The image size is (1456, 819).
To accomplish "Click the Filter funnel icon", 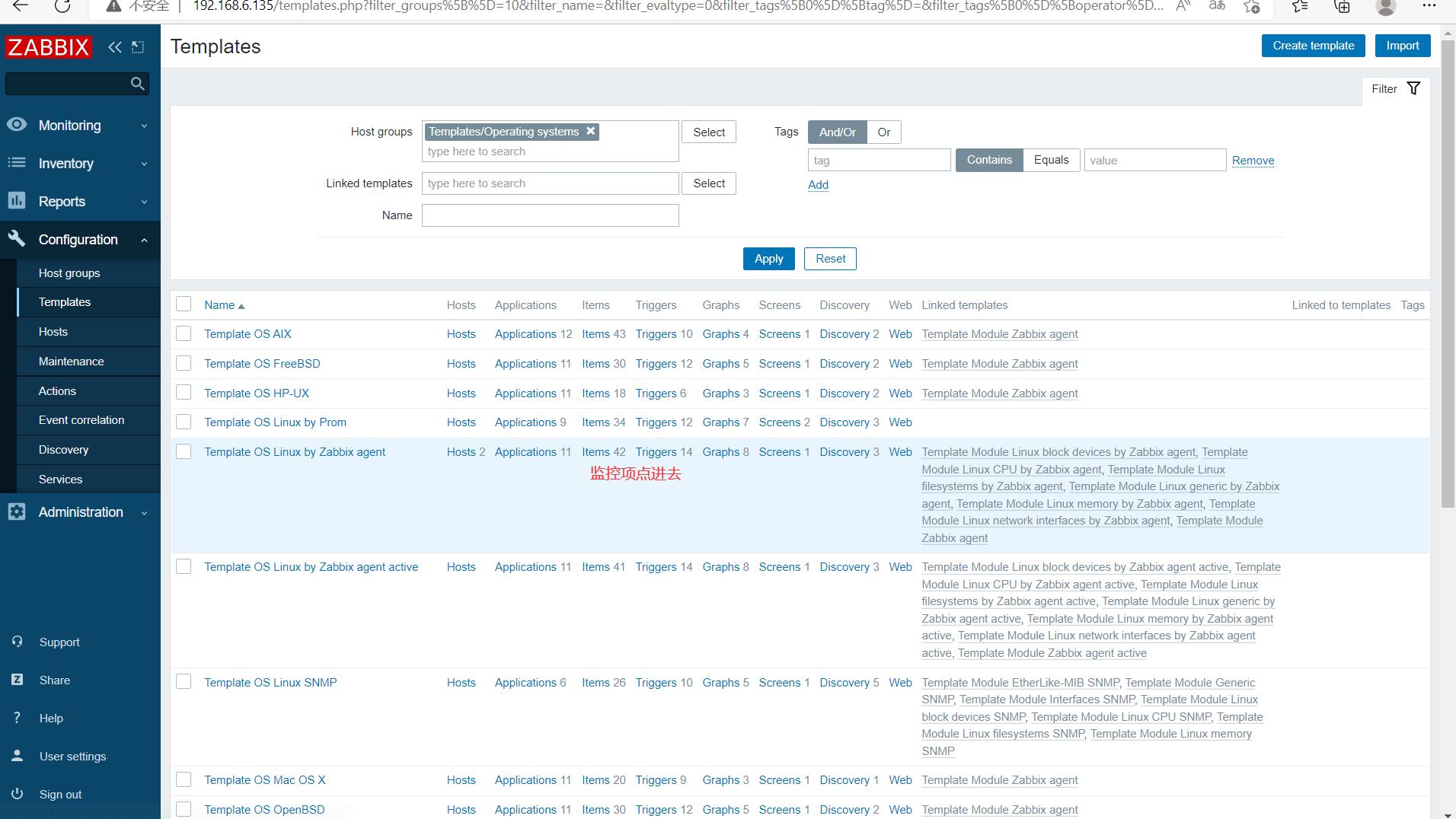I will pyautogui.click(x=1413, y=88).
